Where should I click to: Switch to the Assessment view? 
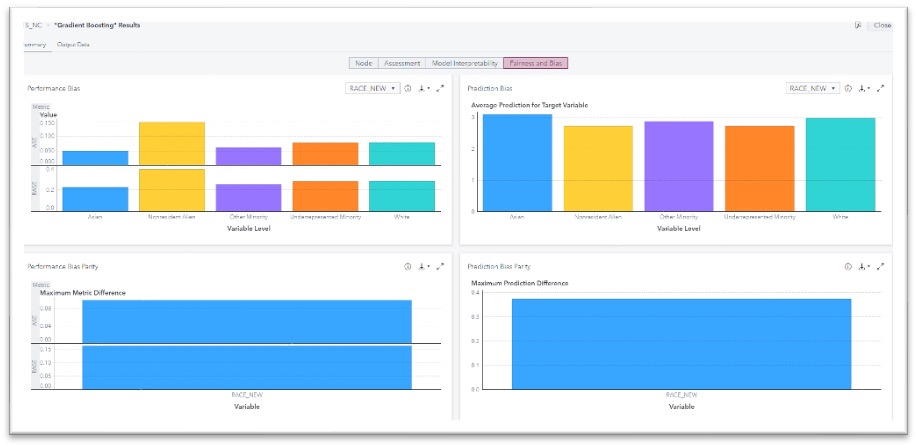402,63
